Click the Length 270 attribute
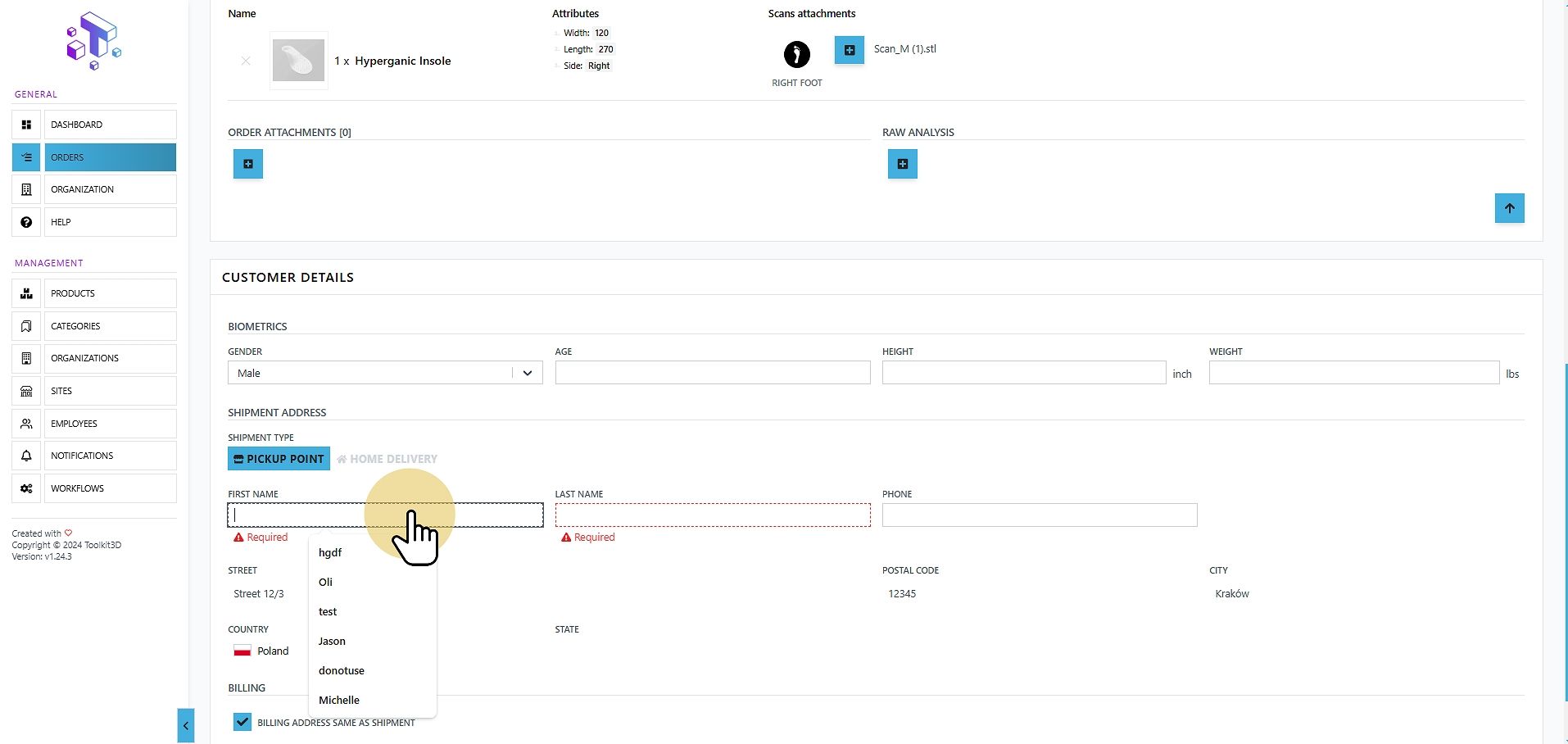 click(588, 49)
